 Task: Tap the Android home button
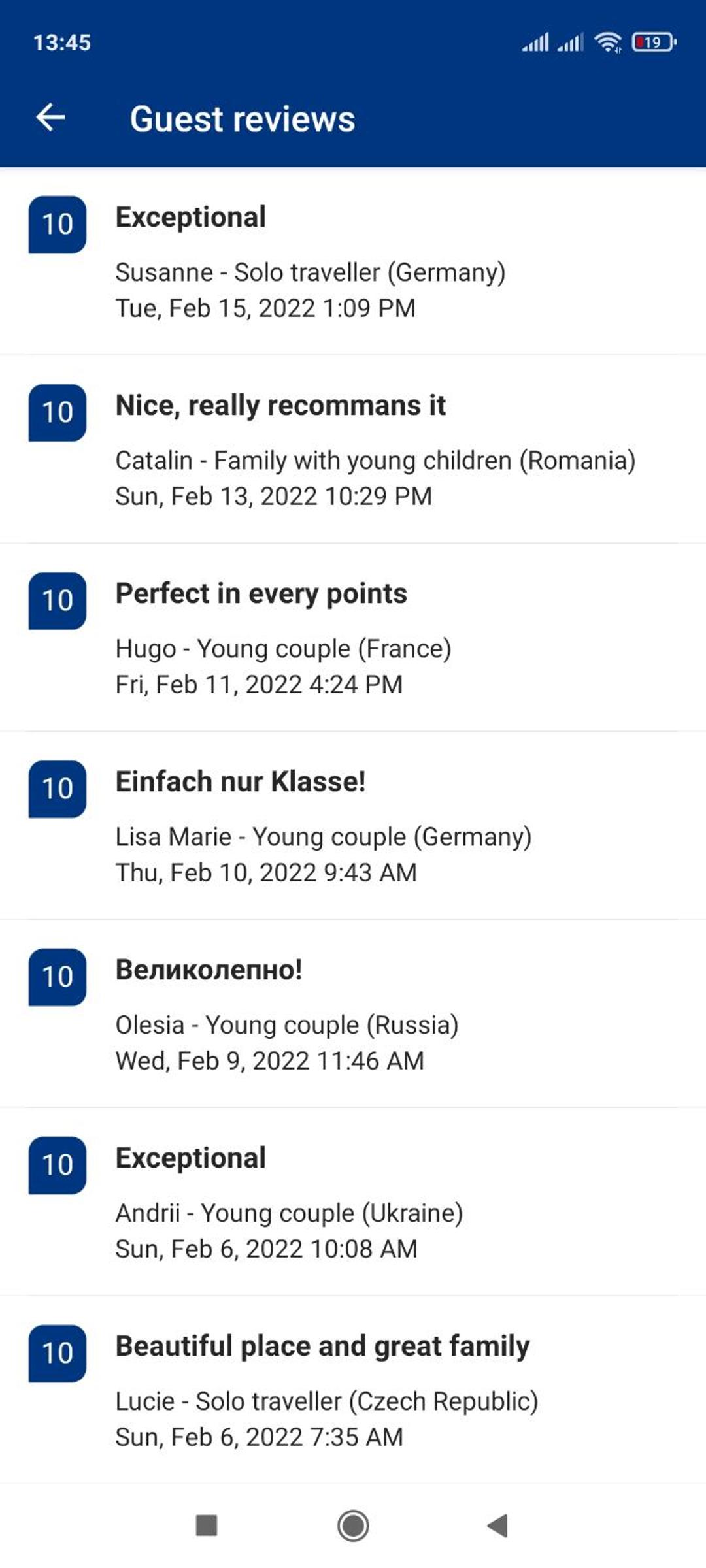click(353, 1526)
